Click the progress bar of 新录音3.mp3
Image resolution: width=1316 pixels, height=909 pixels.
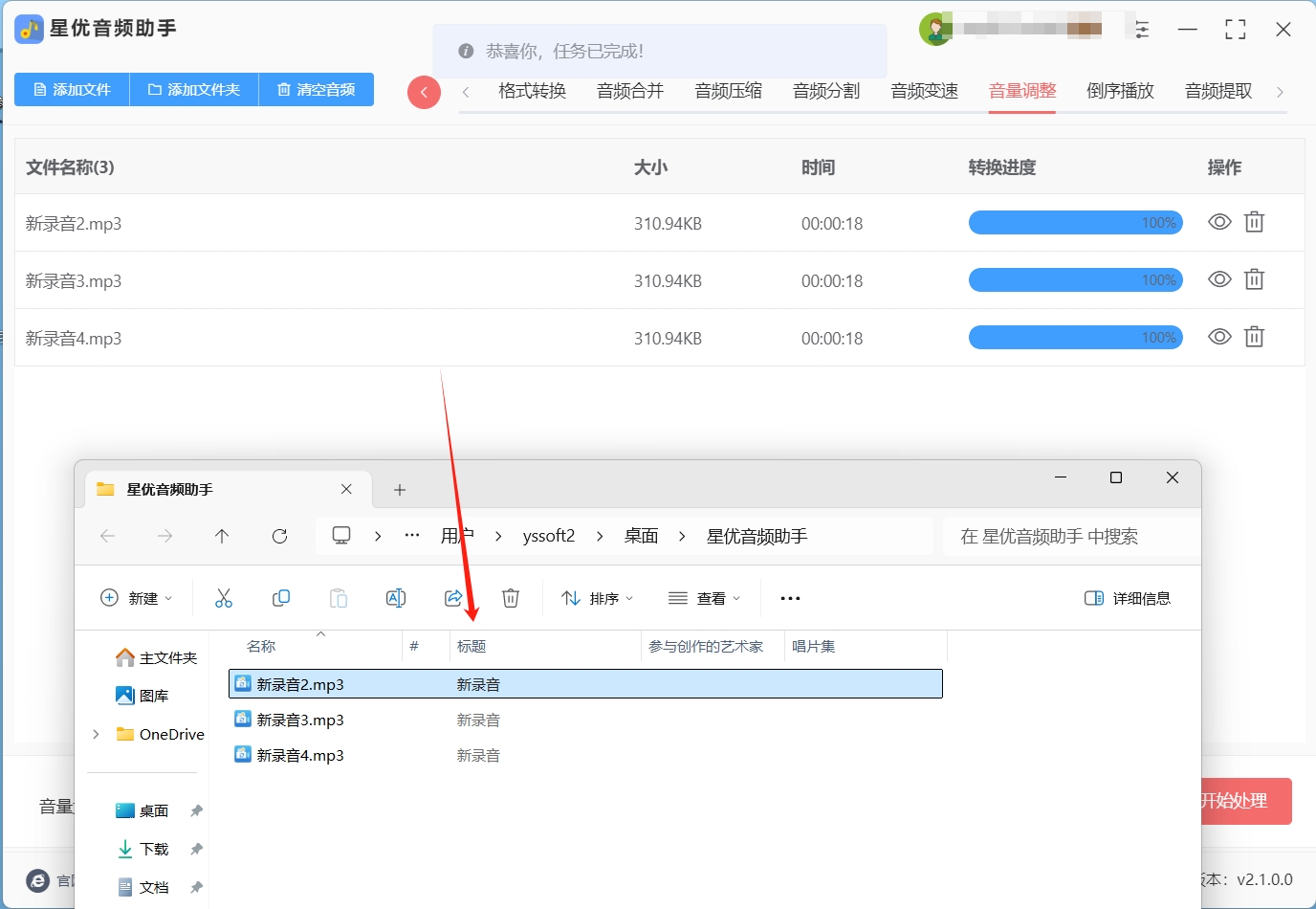tap(1076, 280)
